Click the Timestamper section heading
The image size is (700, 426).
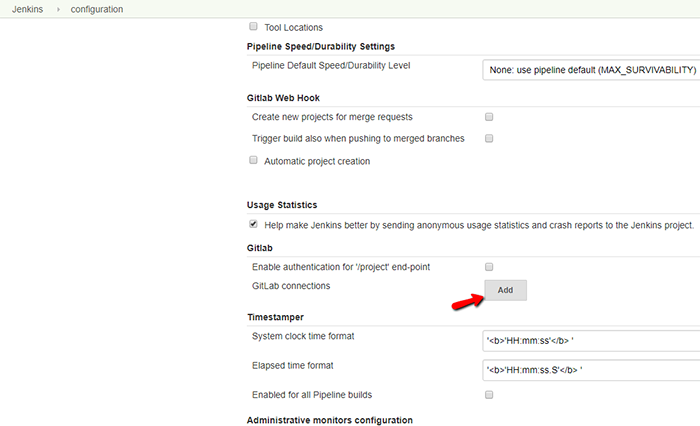pyautogui.click(x=275, y=317)
